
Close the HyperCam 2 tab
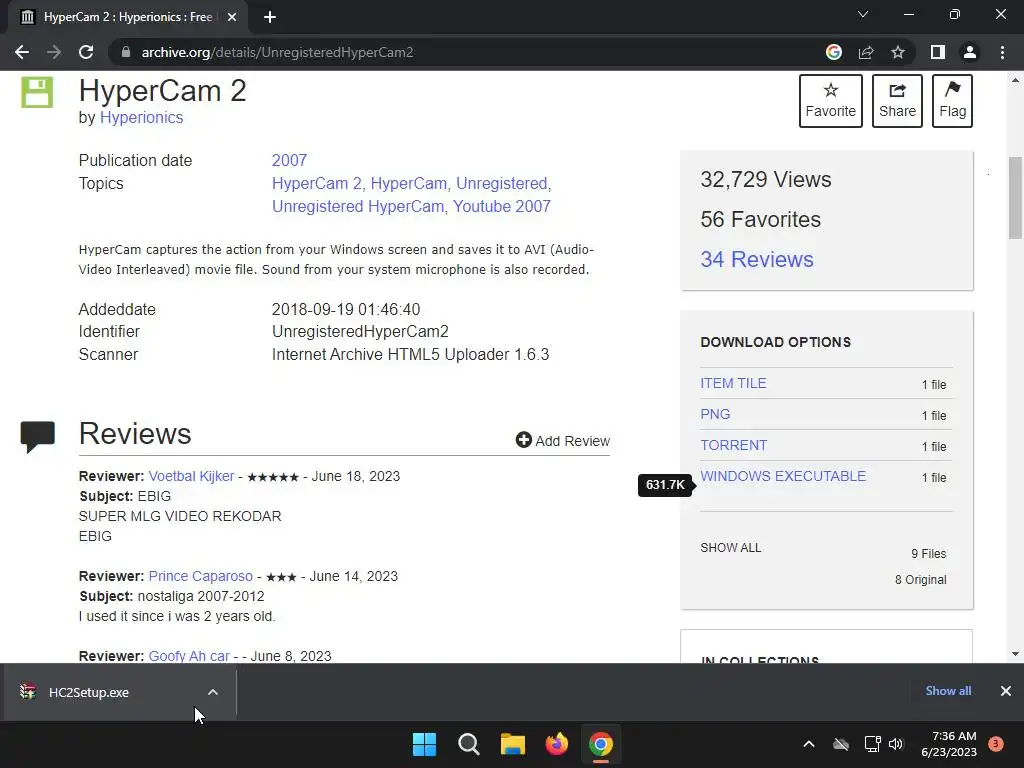click(x=232, y=18)
